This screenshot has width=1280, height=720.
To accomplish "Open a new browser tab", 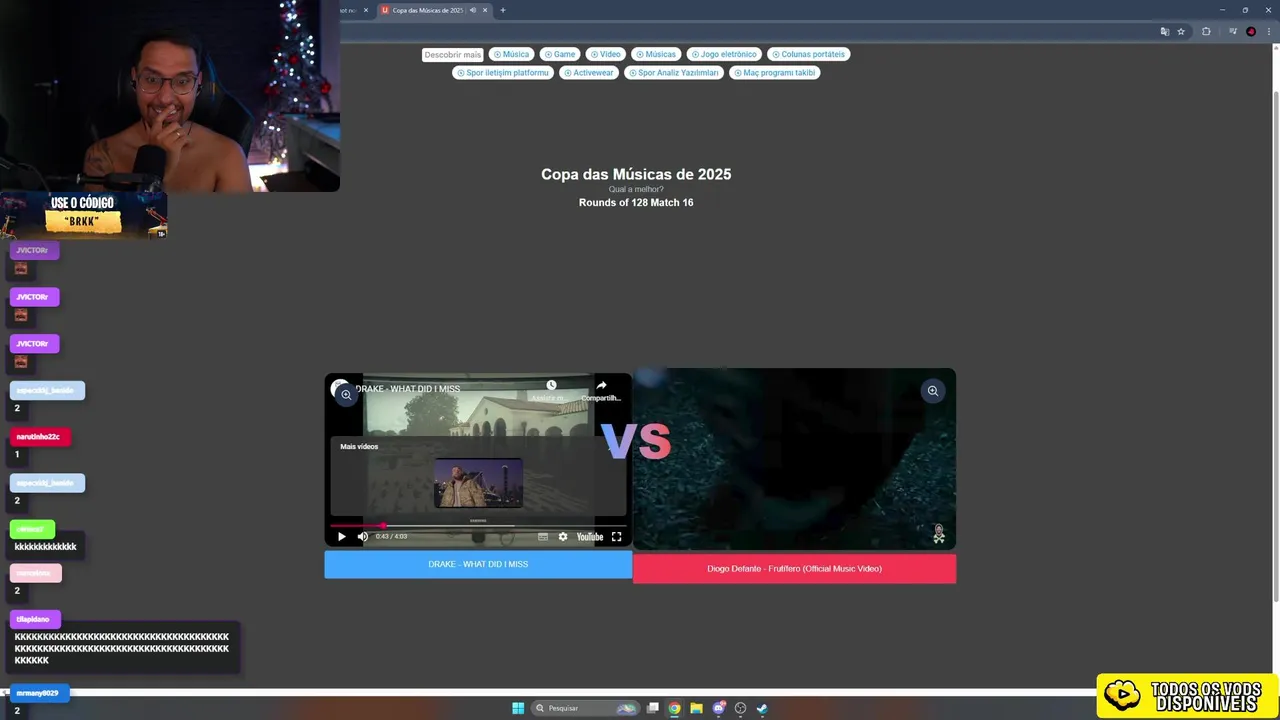I will tap(503, 10).
